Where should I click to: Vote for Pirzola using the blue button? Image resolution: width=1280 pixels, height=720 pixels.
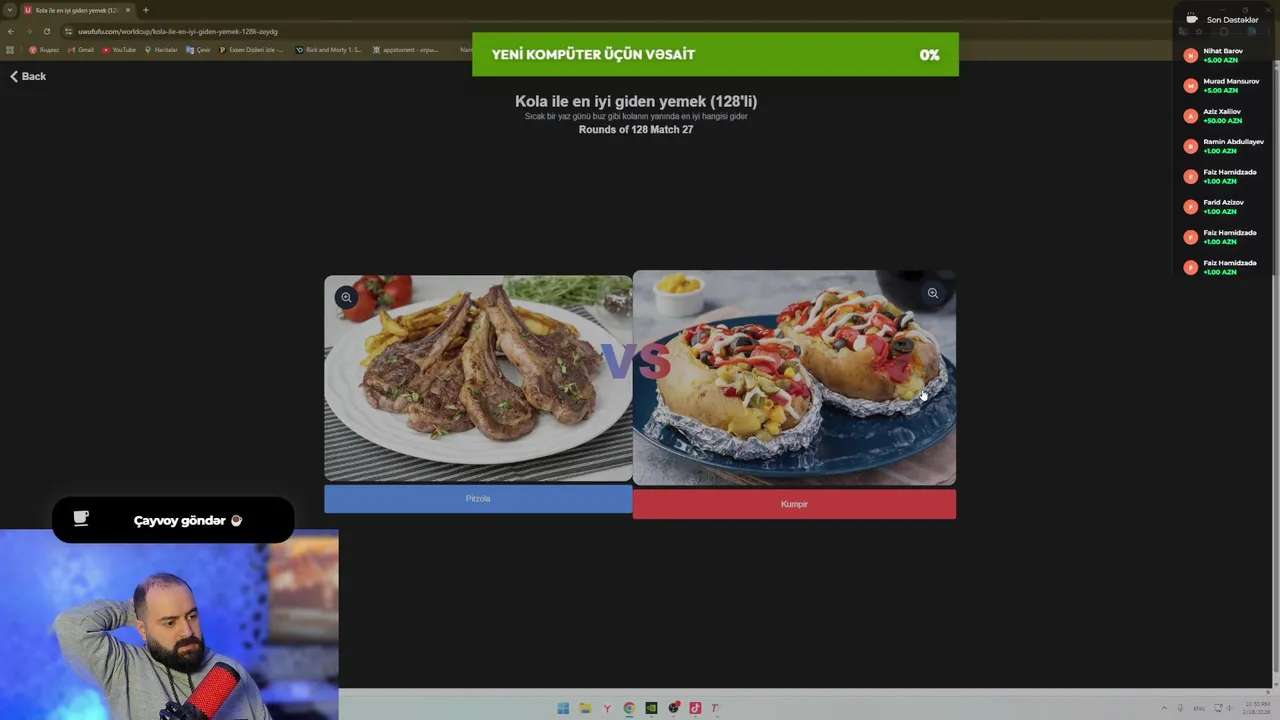tap(478, 499)
